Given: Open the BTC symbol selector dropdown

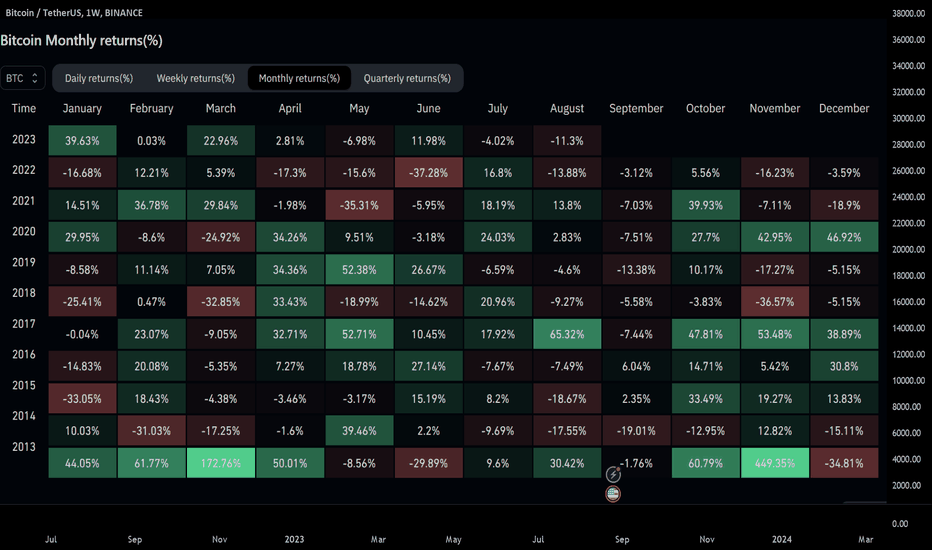Looking at the screenshot, I should 23,78.
